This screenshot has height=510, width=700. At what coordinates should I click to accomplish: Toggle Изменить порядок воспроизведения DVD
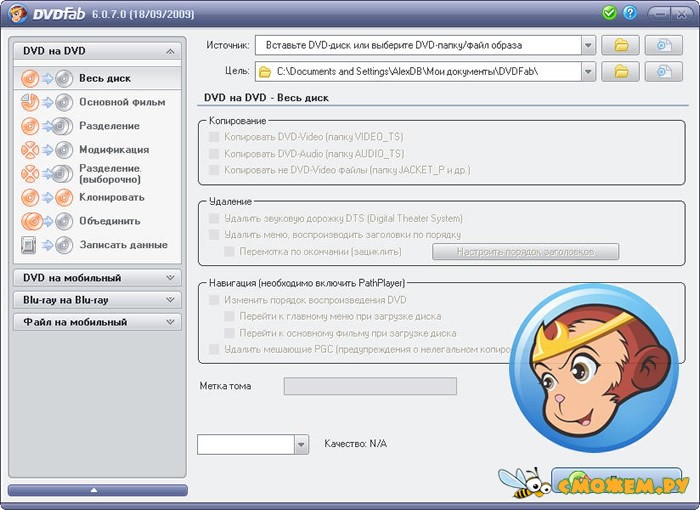(214, 300)
